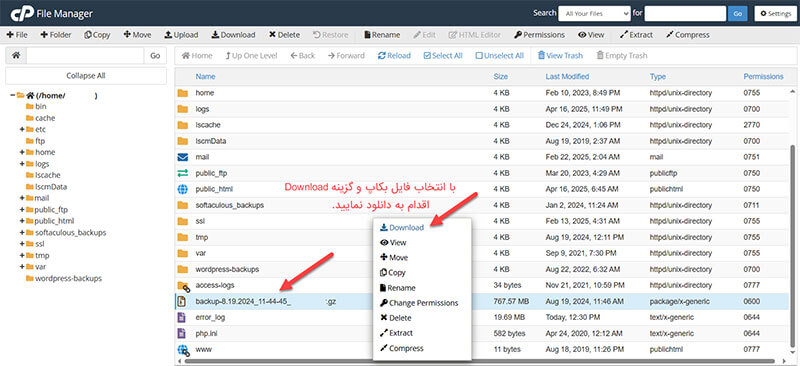This screenshot has width=800, height=366.
Task: Click Rename in the top toolbar
Action: click(x=382, y=35)
